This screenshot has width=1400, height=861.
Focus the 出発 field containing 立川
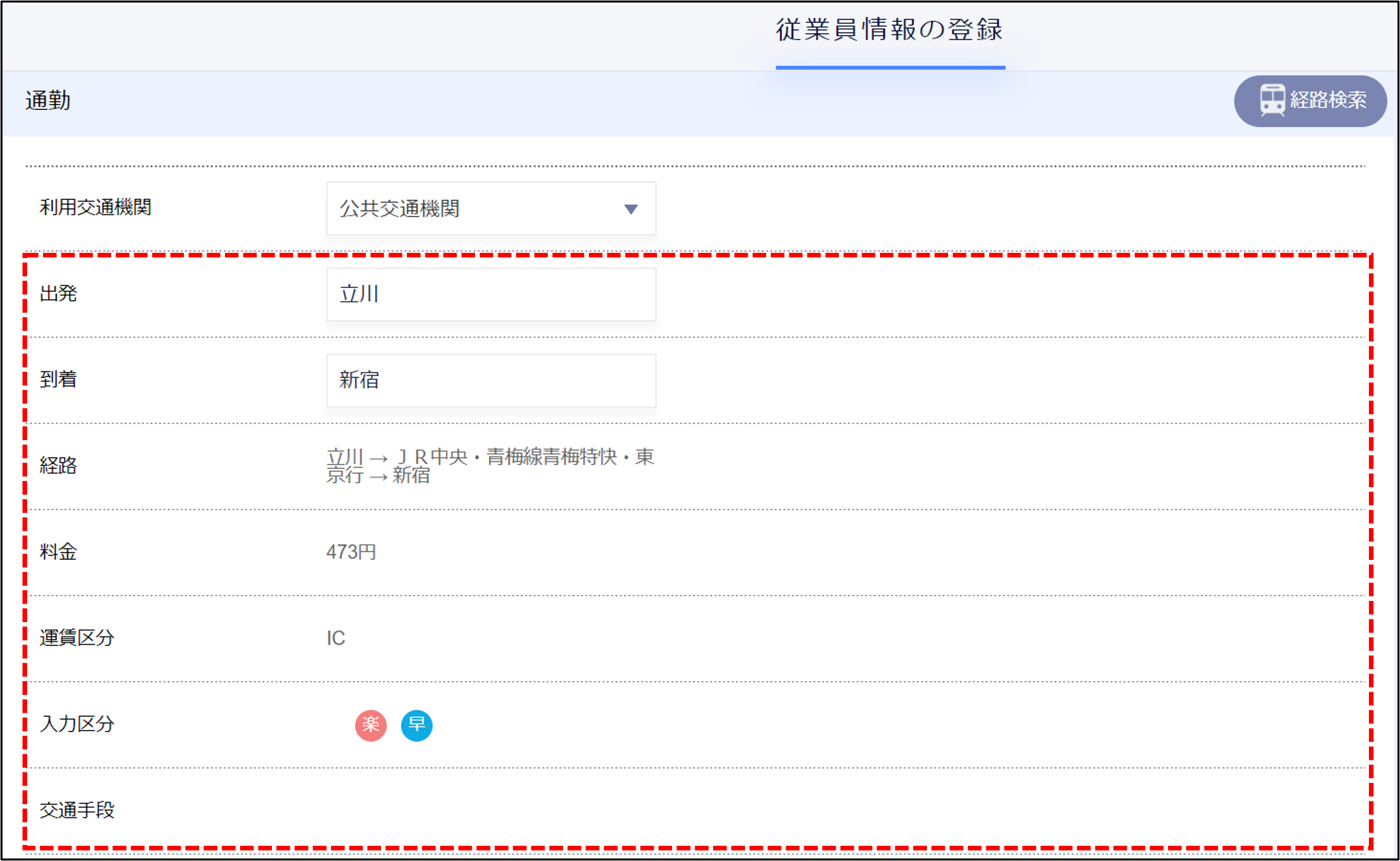(x=491, y=295)
